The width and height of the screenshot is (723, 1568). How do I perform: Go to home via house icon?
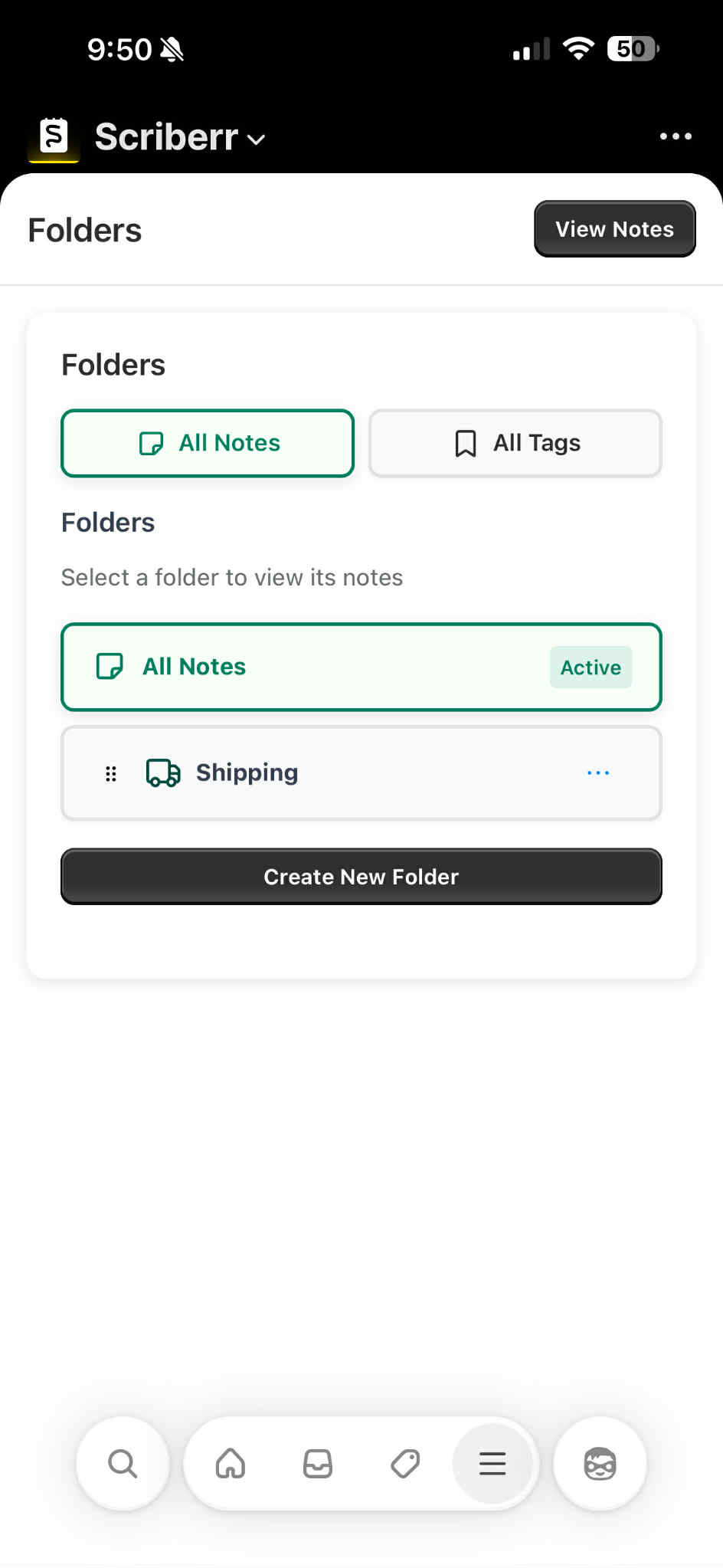[x=231, y=1464]
